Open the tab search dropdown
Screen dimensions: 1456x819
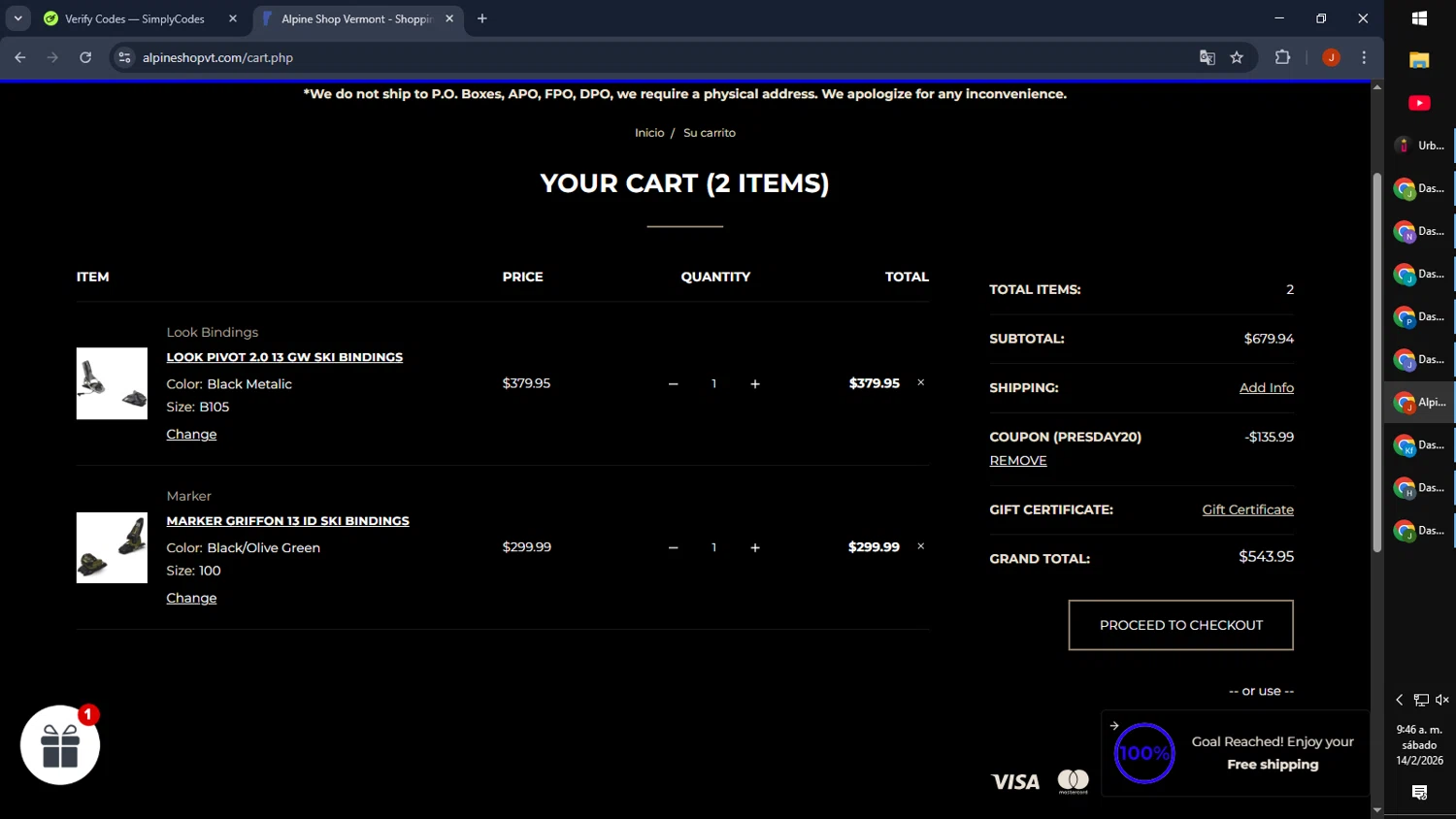tap(17, 18)
